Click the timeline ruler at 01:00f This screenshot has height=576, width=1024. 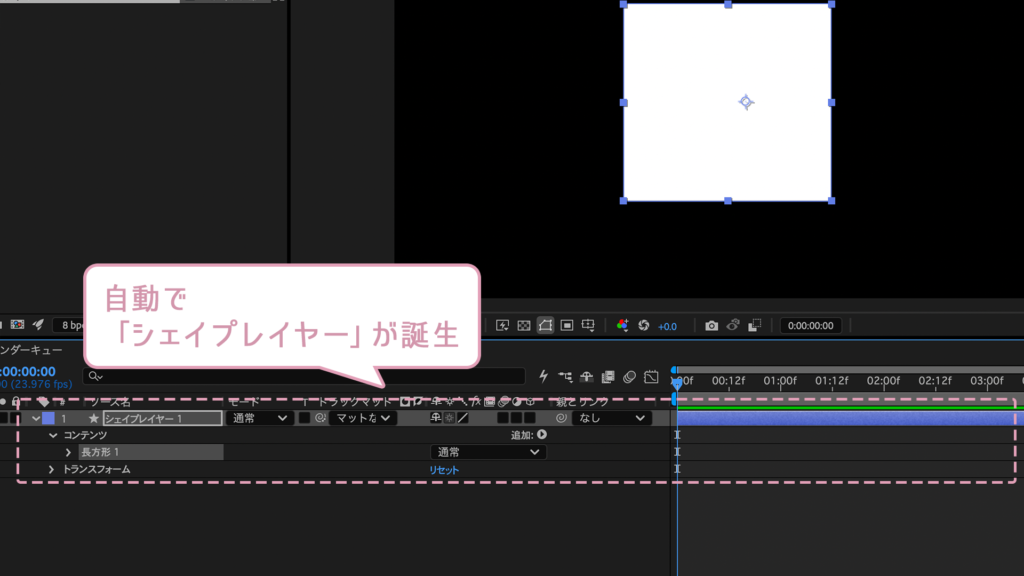tap(780, 381)
